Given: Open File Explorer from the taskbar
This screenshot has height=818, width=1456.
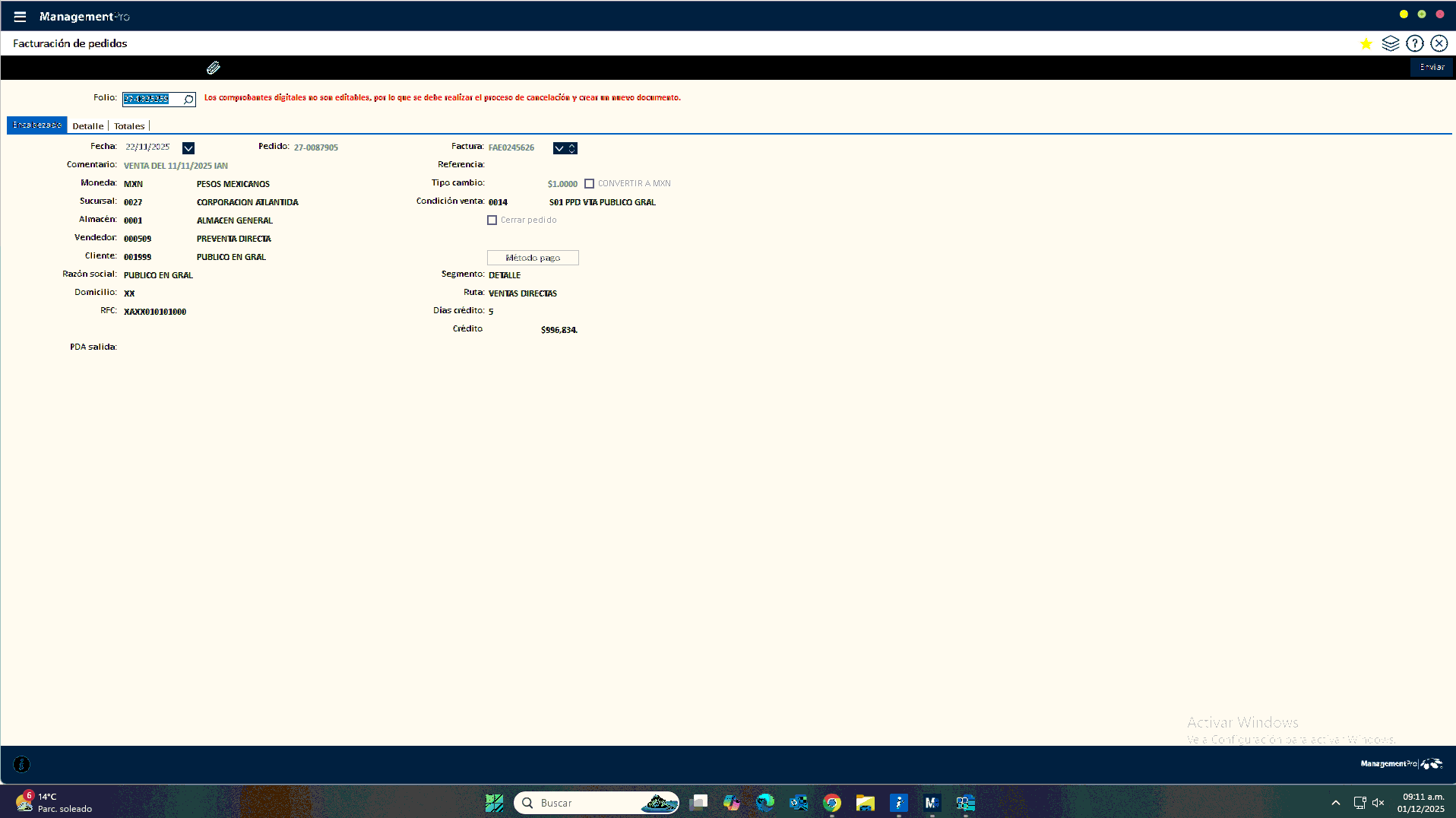Looking at the screenshot, I should (866, 803).
